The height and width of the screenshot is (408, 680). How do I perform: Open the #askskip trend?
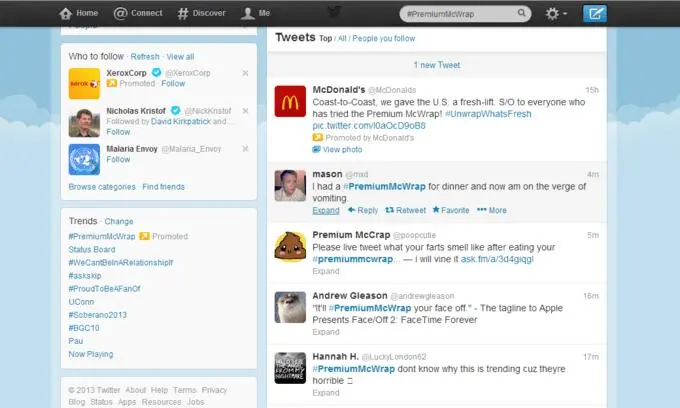point(85,276)
